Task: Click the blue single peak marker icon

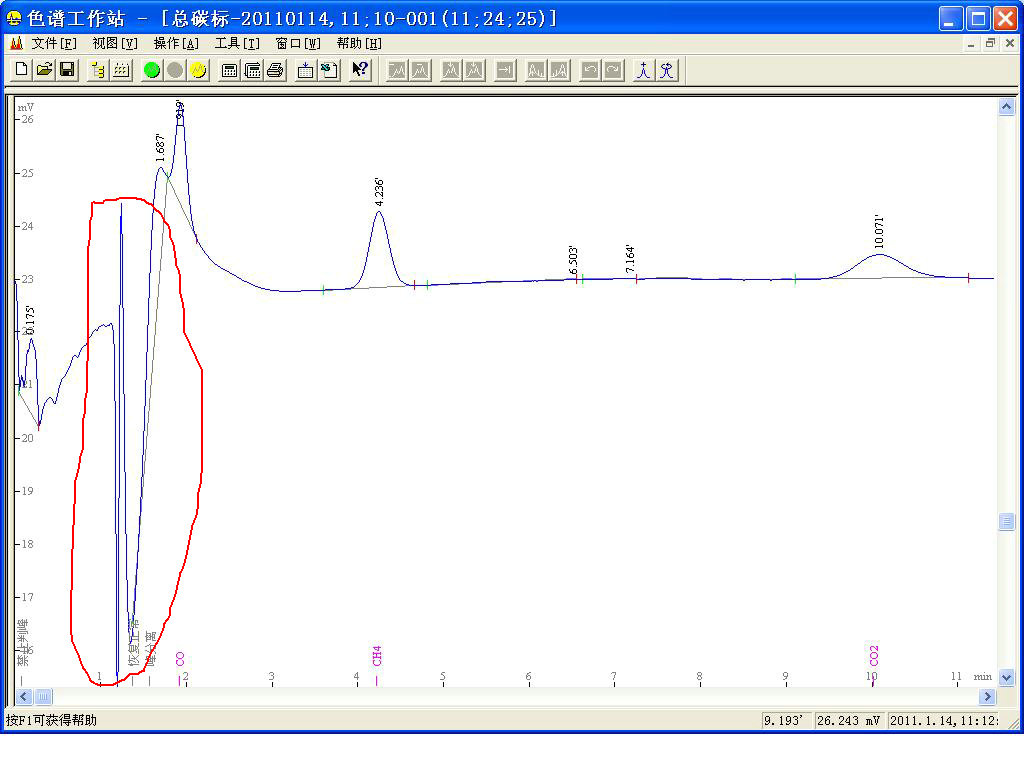Action: pos(644,70)
